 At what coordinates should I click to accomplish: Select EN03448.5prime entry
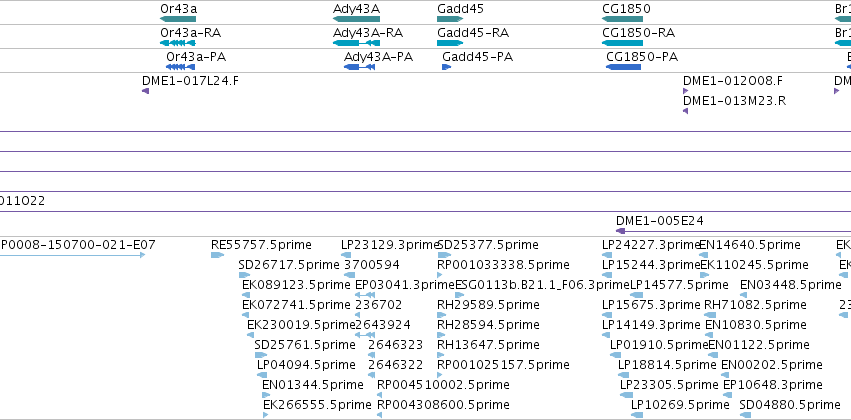point(744,295)
